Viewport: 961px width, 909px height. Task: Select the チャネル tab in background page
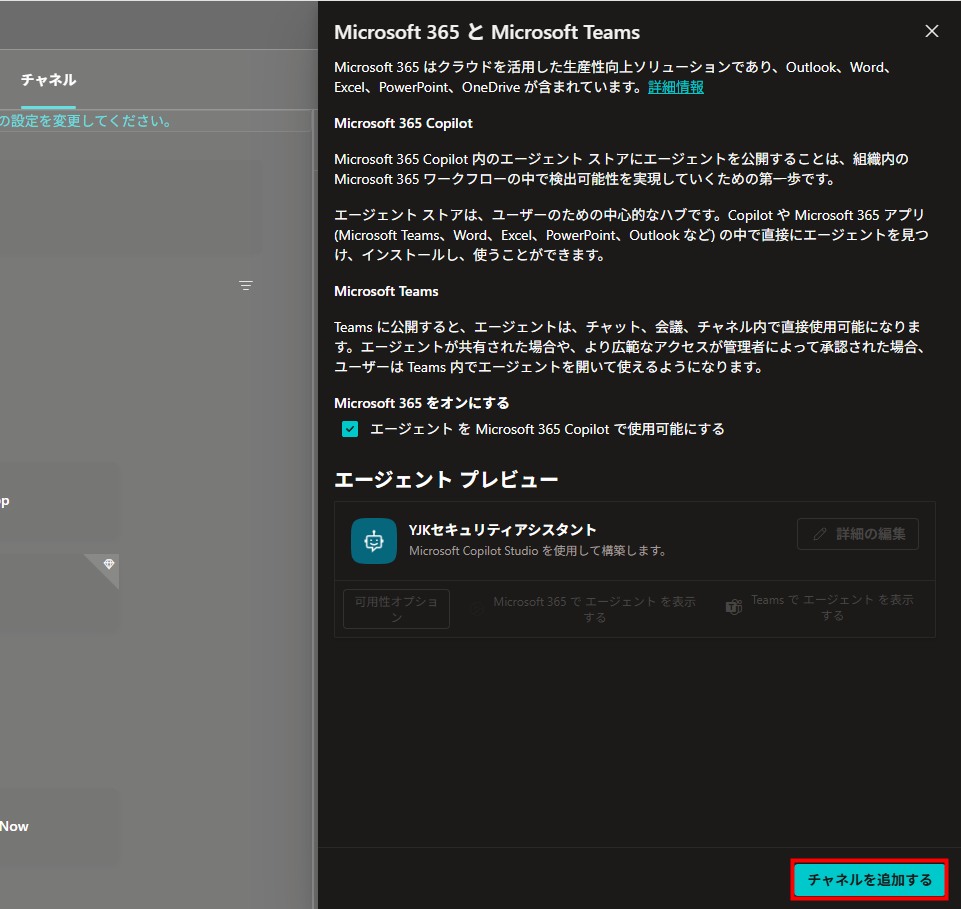[x=48, y=80]
